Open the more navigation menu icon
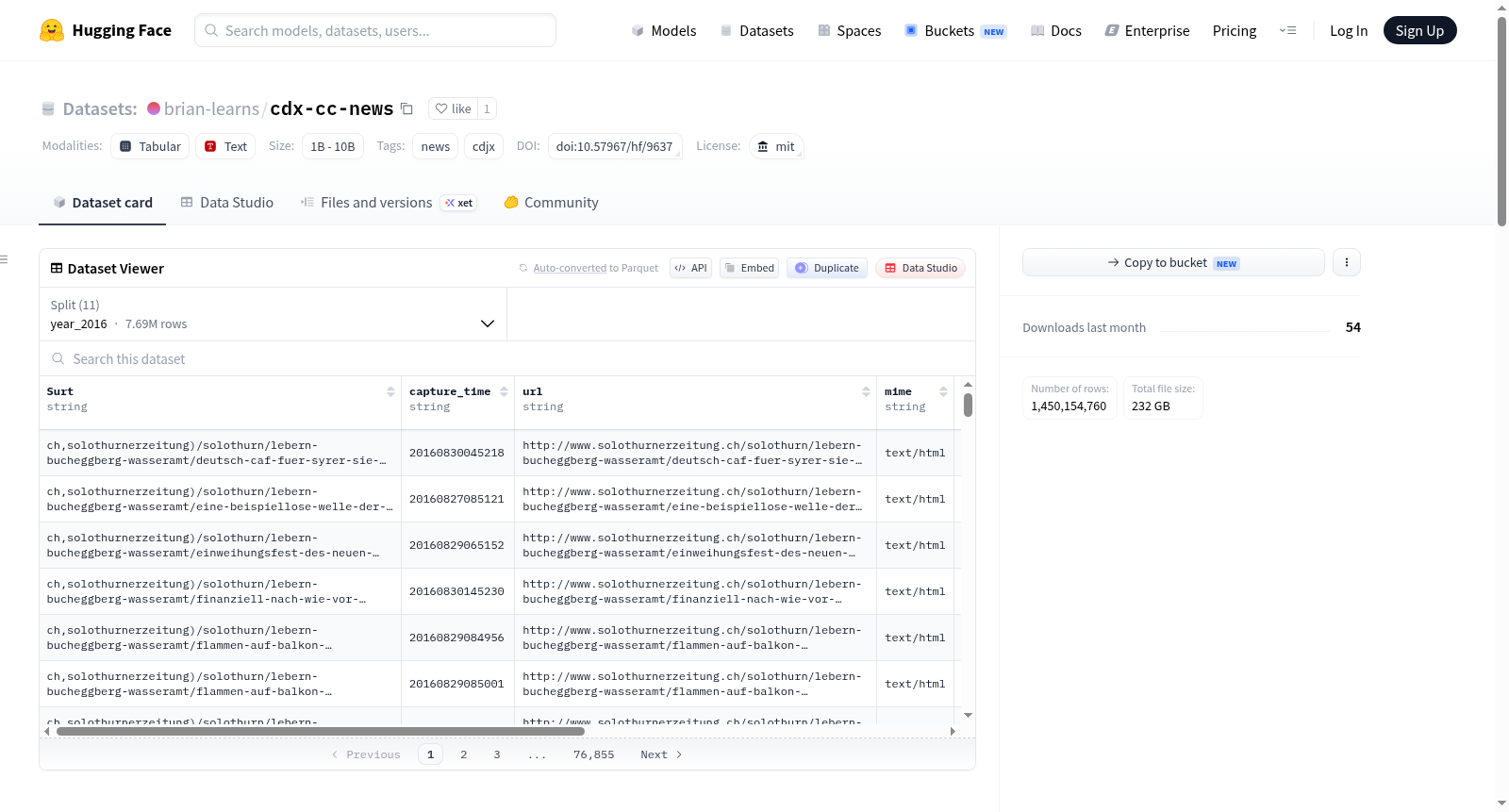Viewport: 1509px width, 812px height. pyautogui.click(x=1287, y=30)
